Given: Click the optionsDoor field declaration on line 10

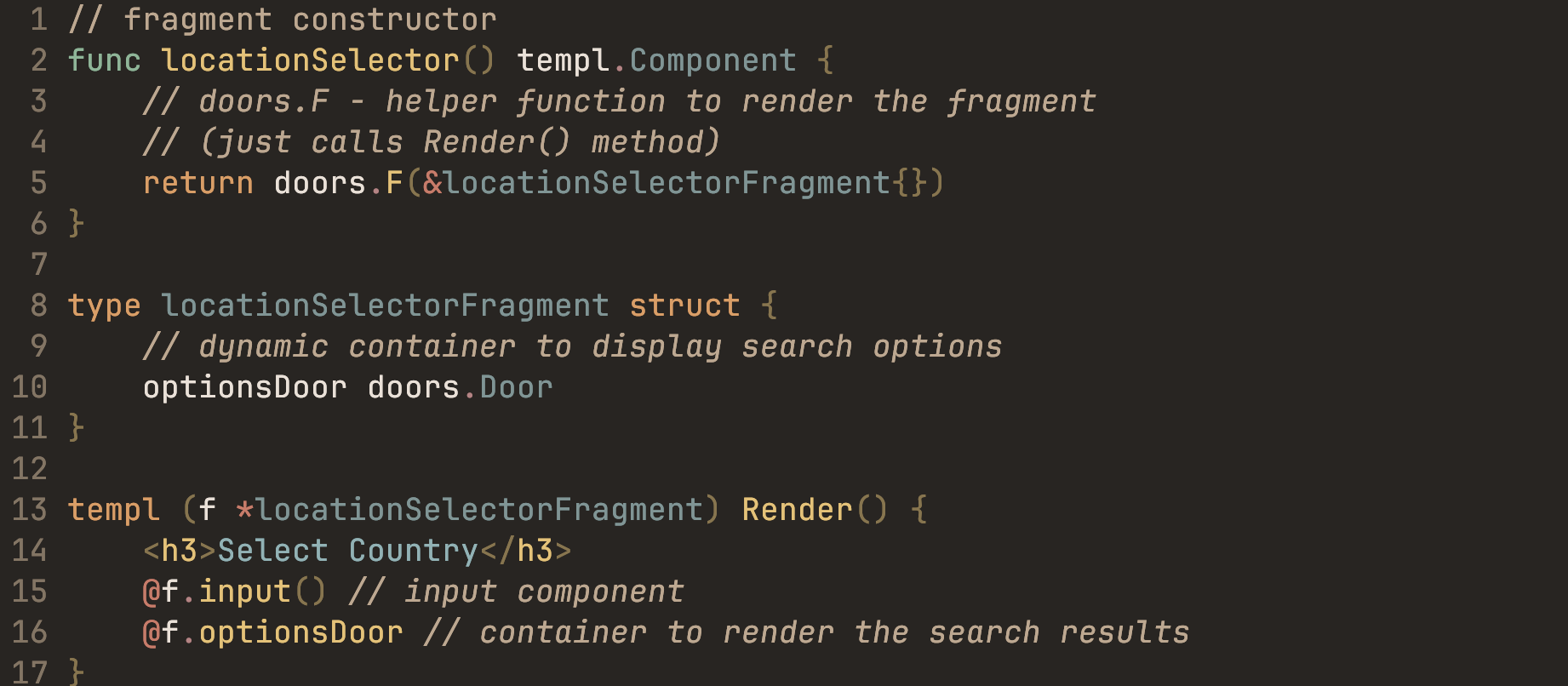Looking at the screenshot, I should (244, 387).
